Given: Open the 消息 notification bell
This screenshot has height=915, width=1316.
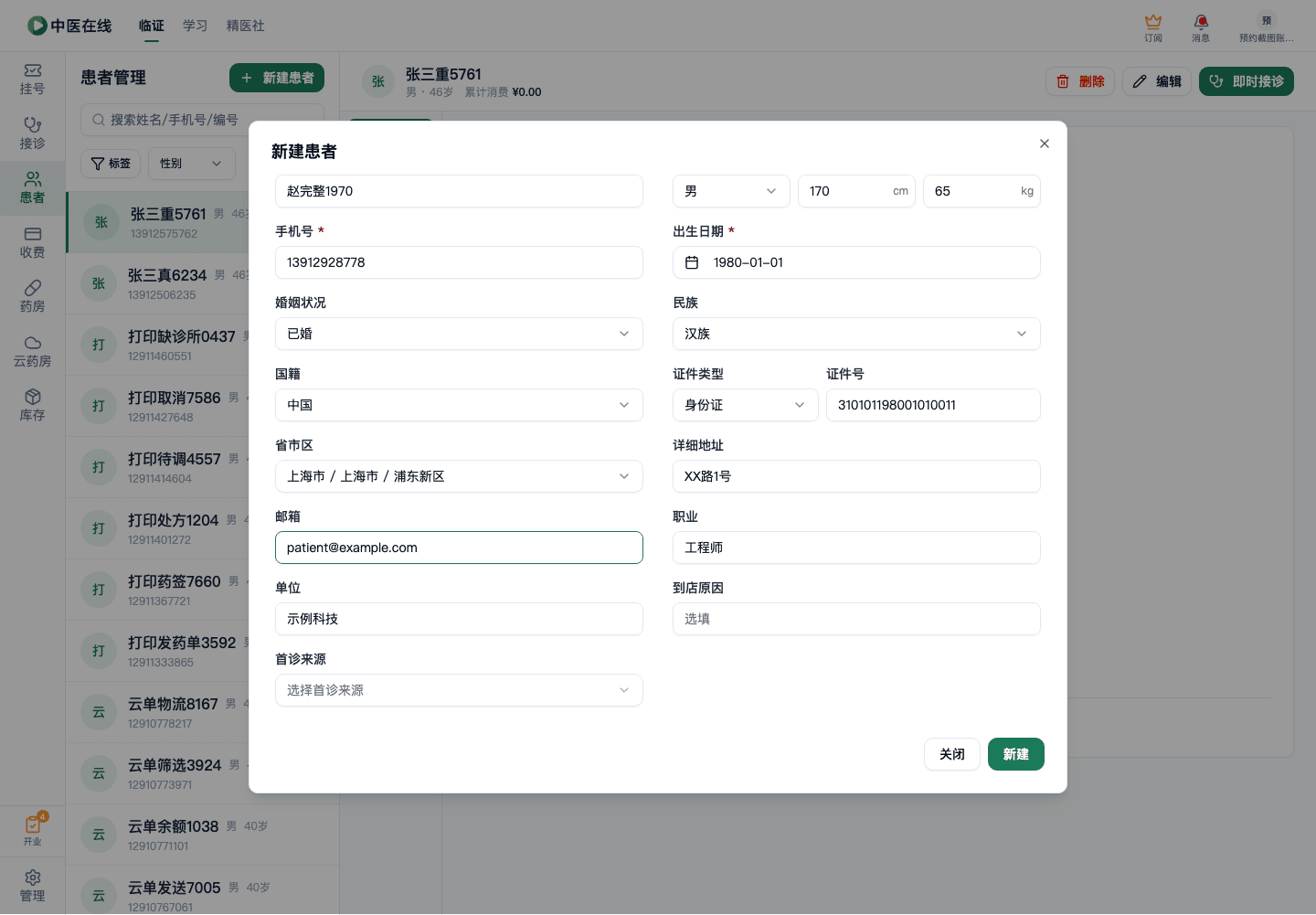Looking at the screenshot, I should [x=1201, y=27].
